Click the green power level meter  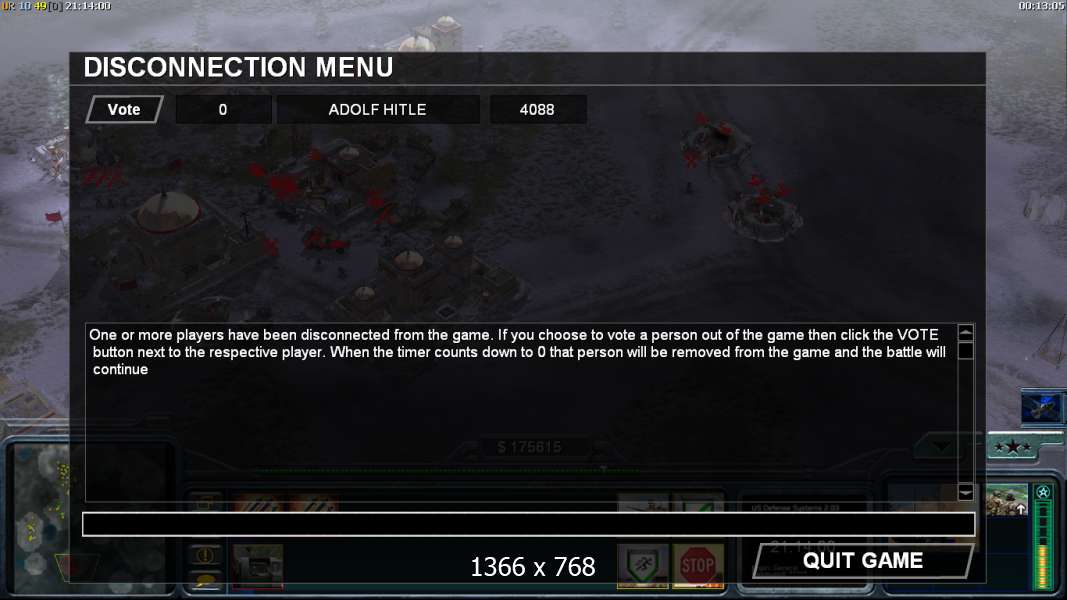[1043, 544]
